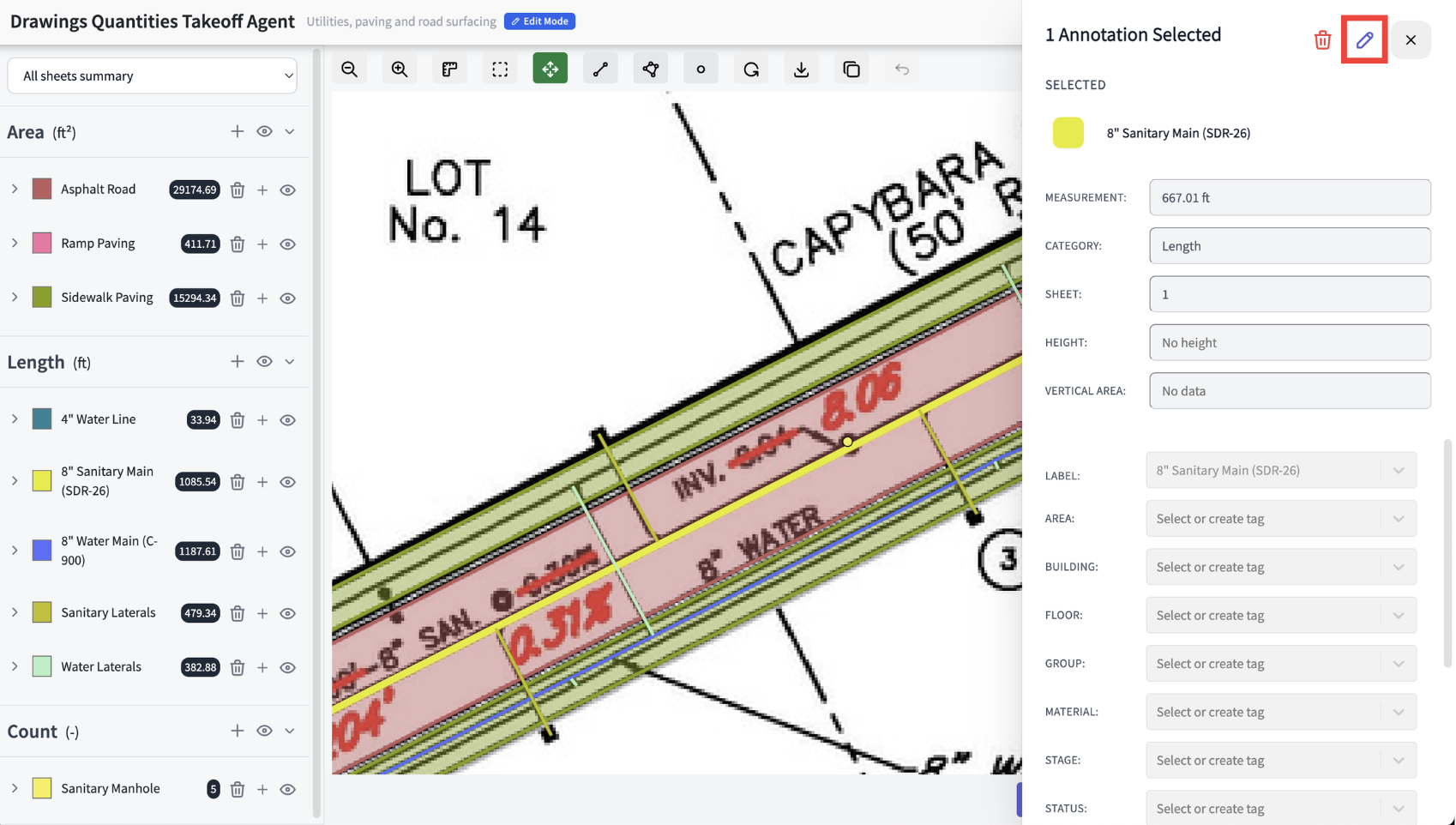Screen dimensions: 1456x825
Task: Collapse the Count section chevron
Action: tap(290, 732)
